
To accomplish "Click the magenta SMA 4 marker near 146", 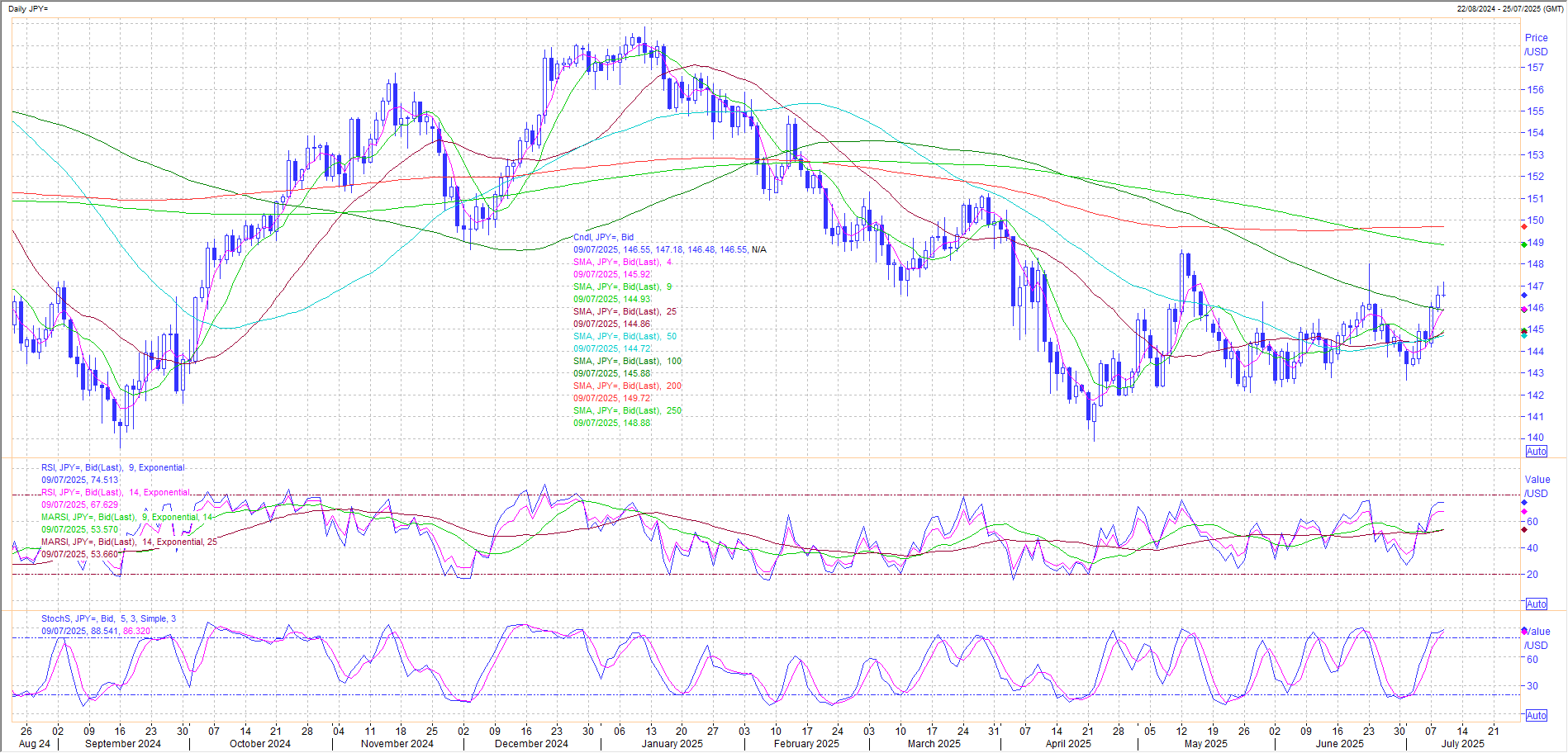I will pos(1524,310).
